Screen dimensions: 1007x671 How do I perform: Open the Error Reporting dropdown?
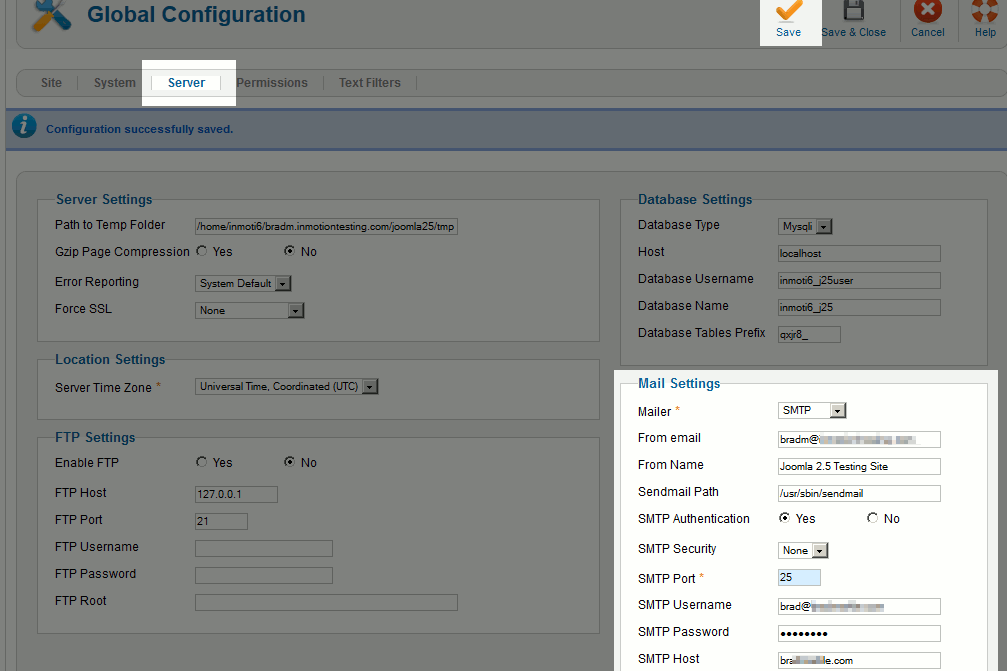coord(243,284)
